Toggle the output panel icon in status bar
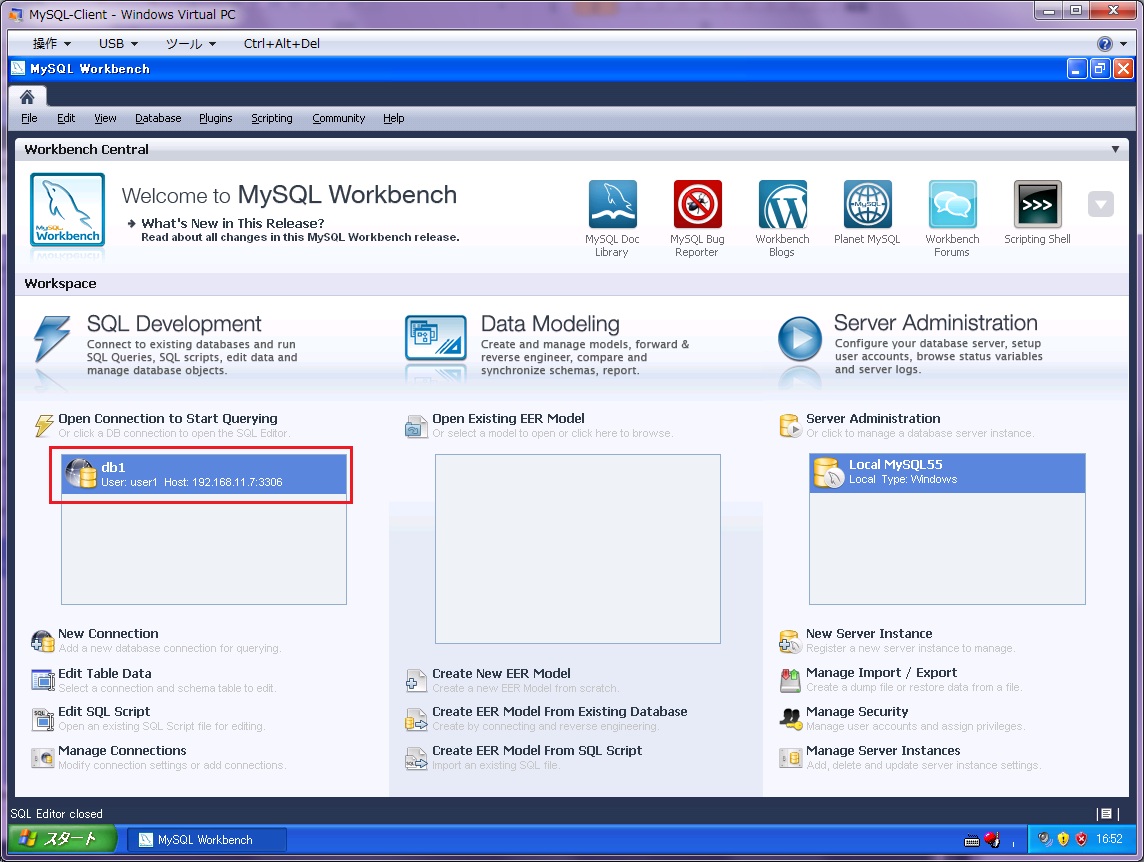 pyautogui.click(x=1106, y=814)
